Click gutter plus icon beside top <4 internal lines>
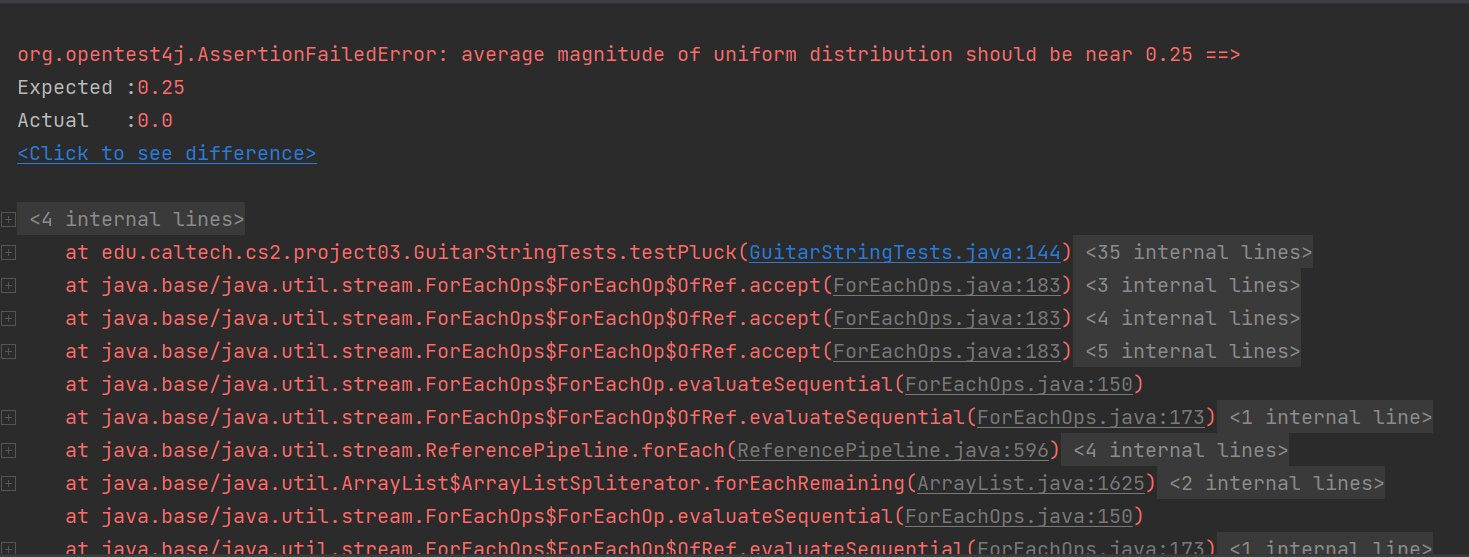 (8, 220)
